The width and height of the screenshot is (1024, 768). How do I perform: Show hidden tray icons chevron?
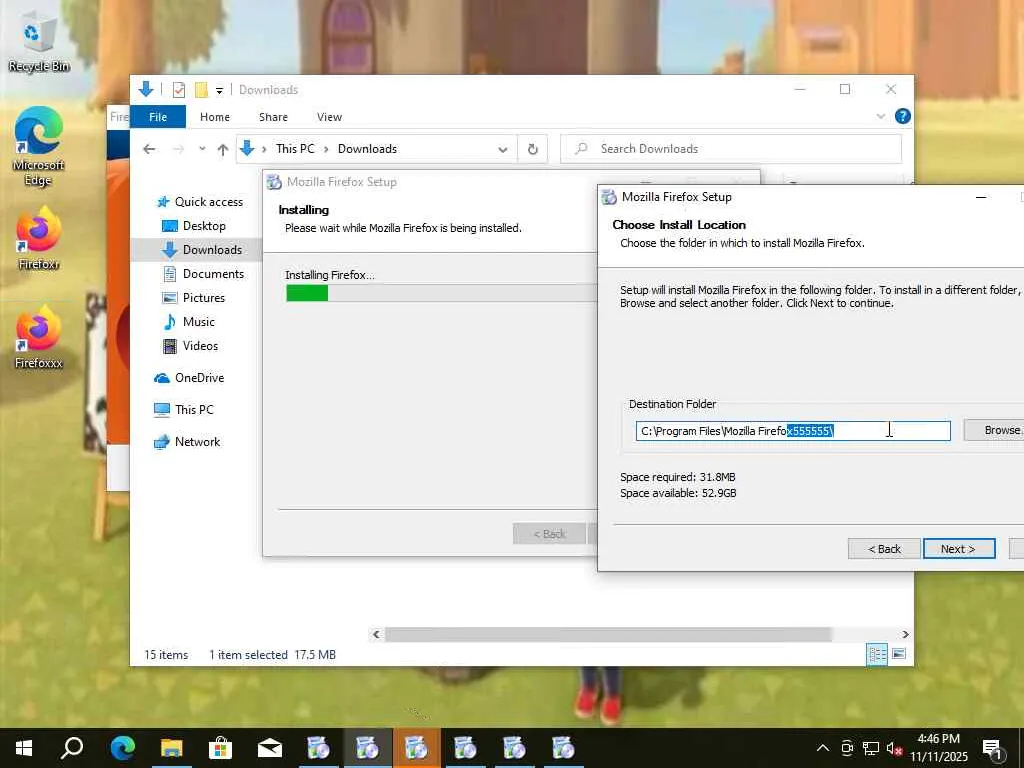coord(823,748)
